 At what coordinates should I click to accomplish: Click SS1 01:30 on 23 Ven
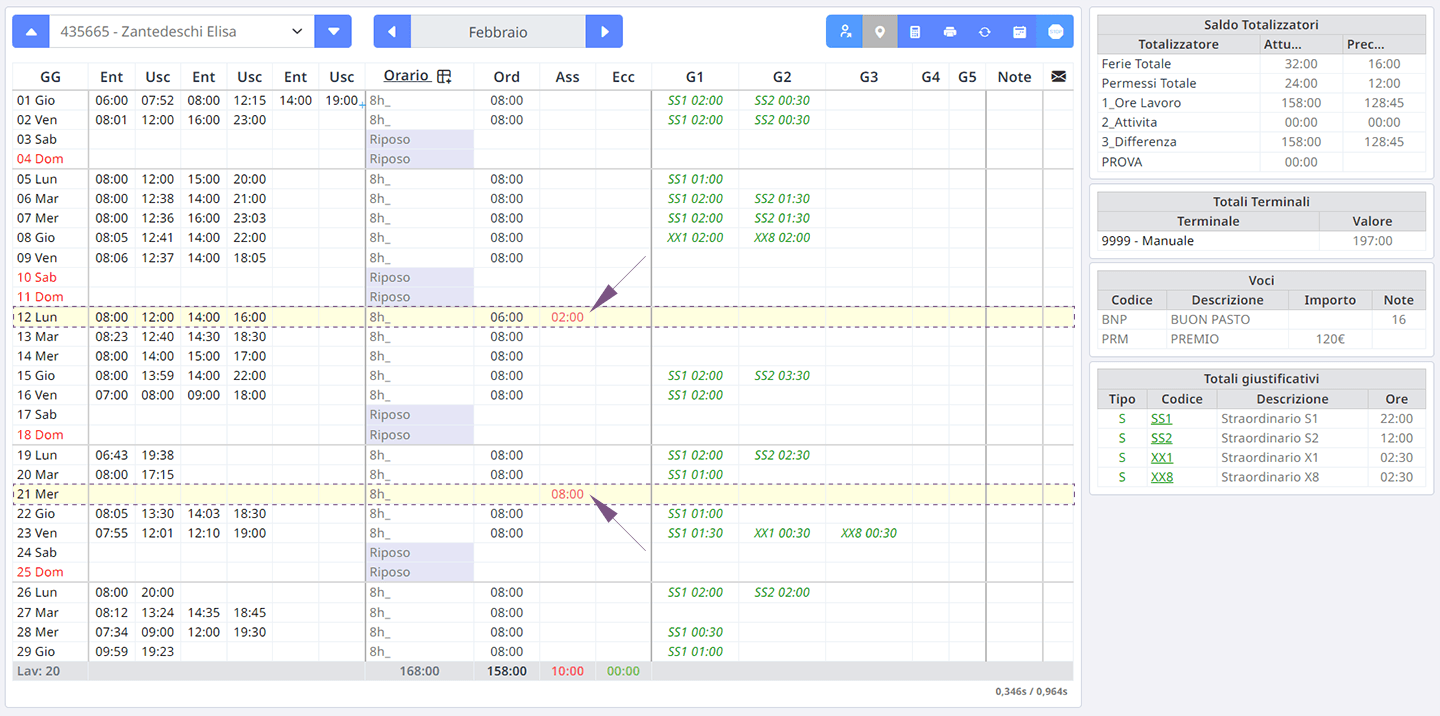(x=695, y=533)
